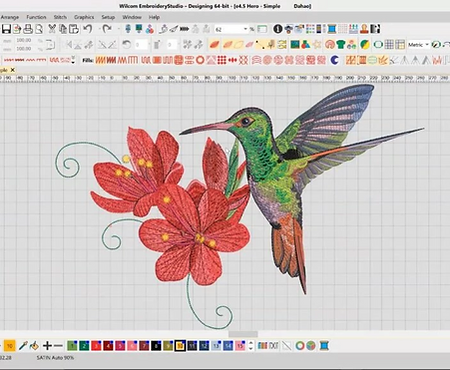Select the color picker eyedropper tool
Screen dimensions: 450x370
(23, 346)
